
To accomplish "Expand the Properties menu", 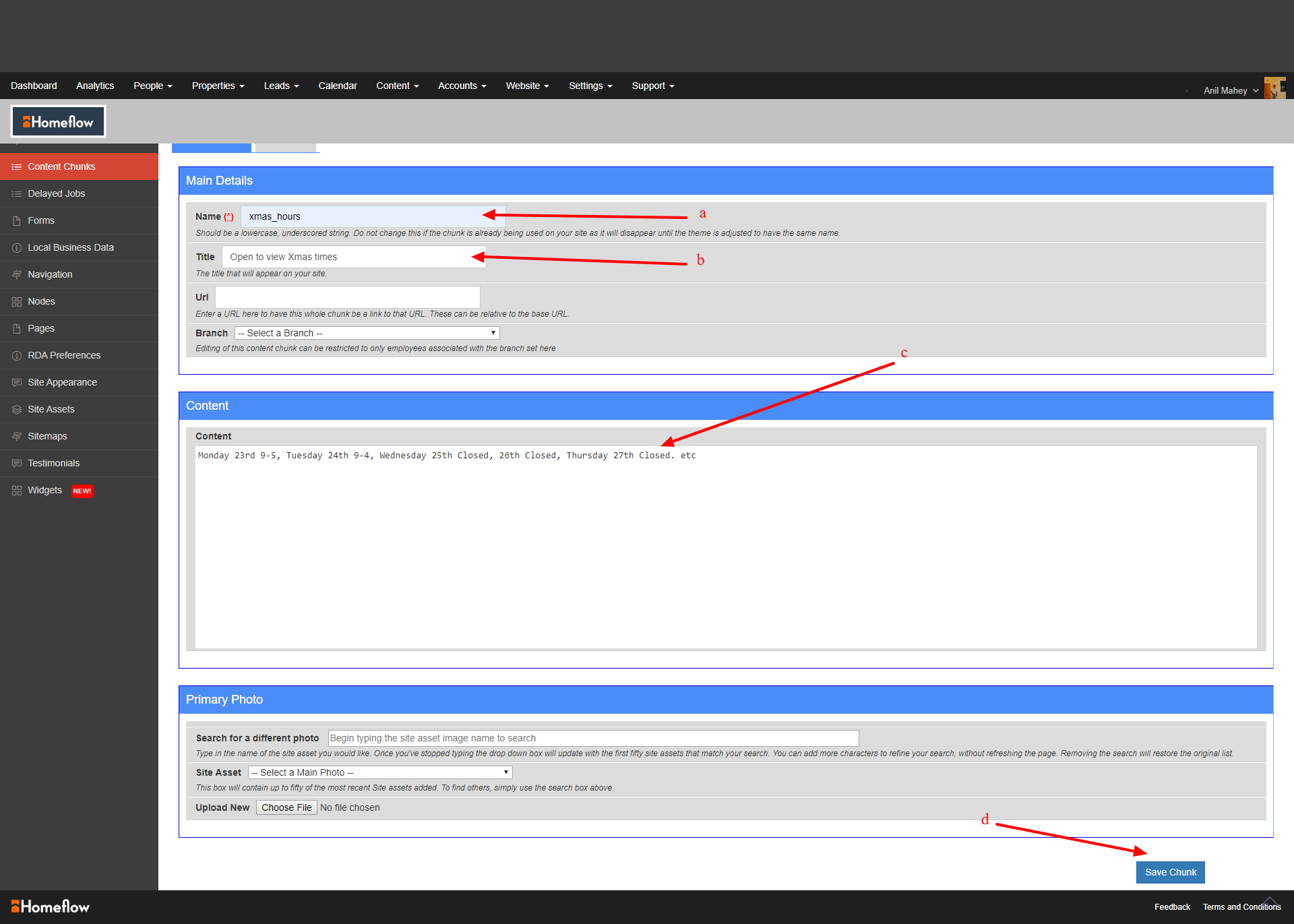I will (x=218, y=86).
